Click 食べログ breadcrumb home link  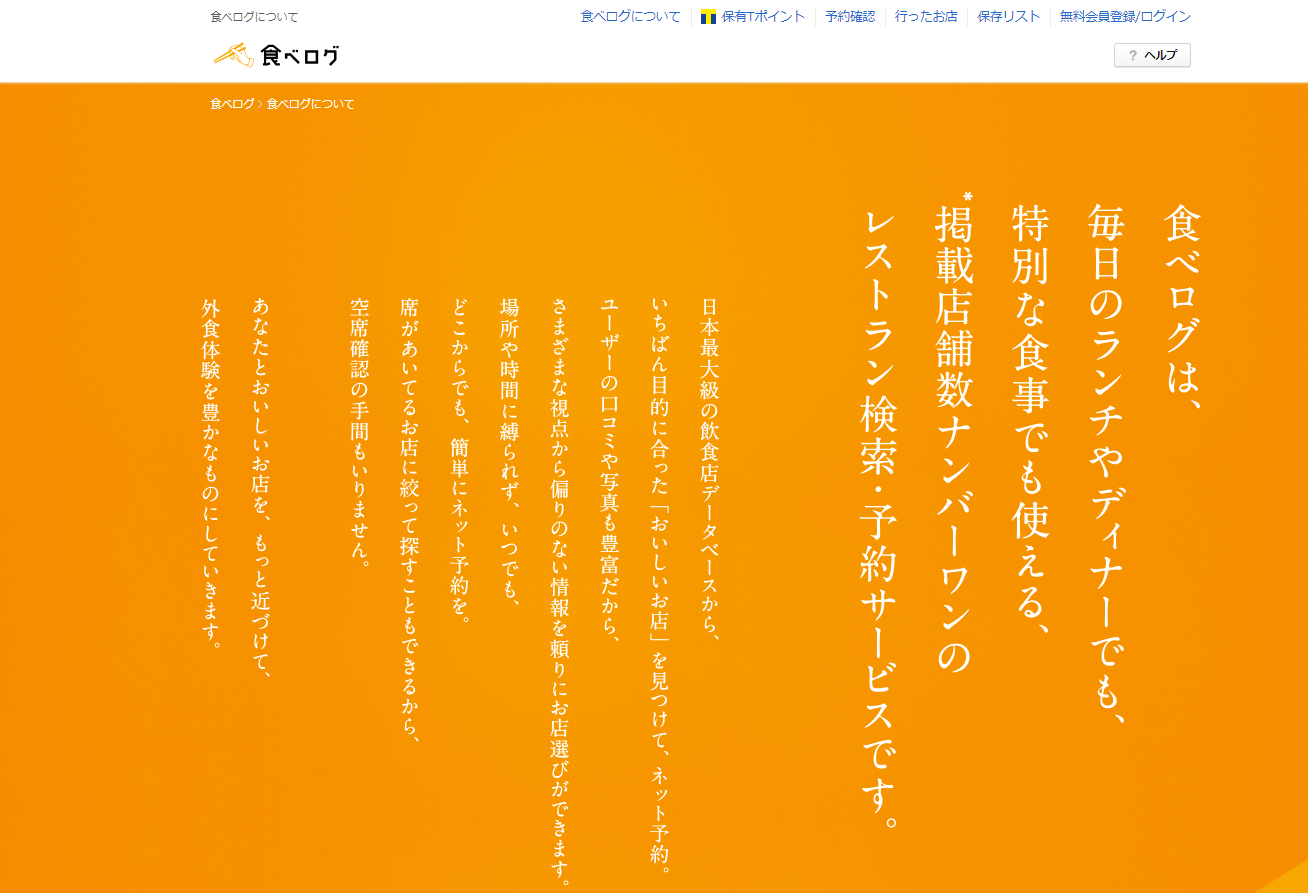click(x=232, y=104)
